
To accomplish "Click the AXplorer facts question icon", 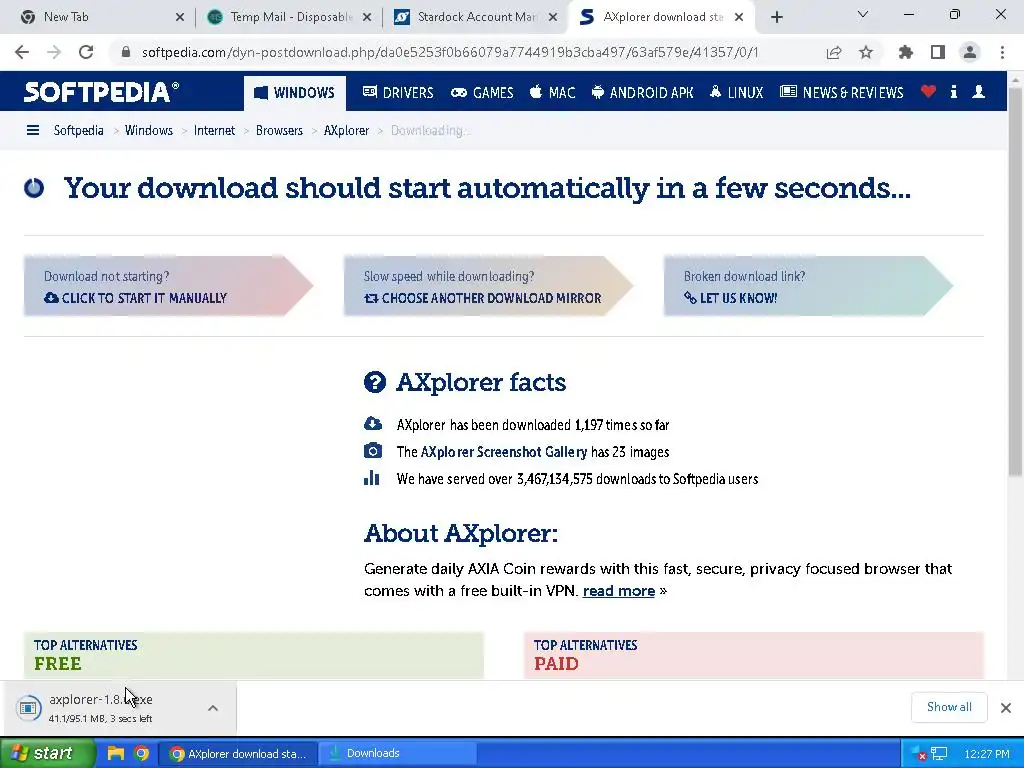I will [x=375, y=382].
